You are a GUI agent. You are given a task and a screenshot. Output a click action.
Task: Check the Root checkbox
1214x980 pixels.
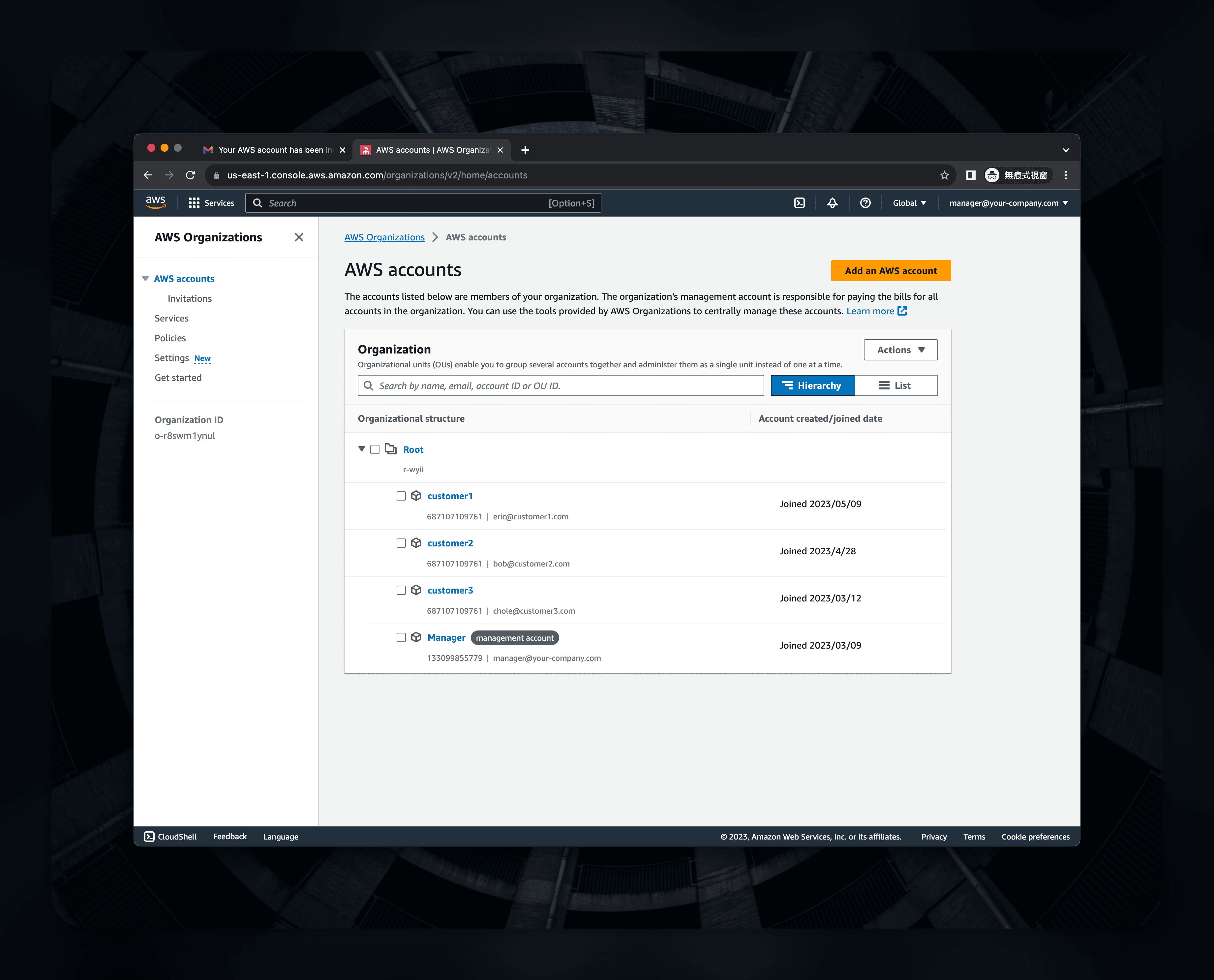click(x=375, y=449)
